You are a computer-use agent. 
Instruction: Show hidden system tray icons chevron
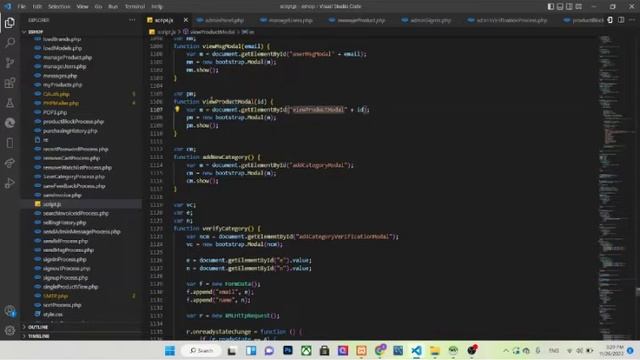[x=506, y=351]
